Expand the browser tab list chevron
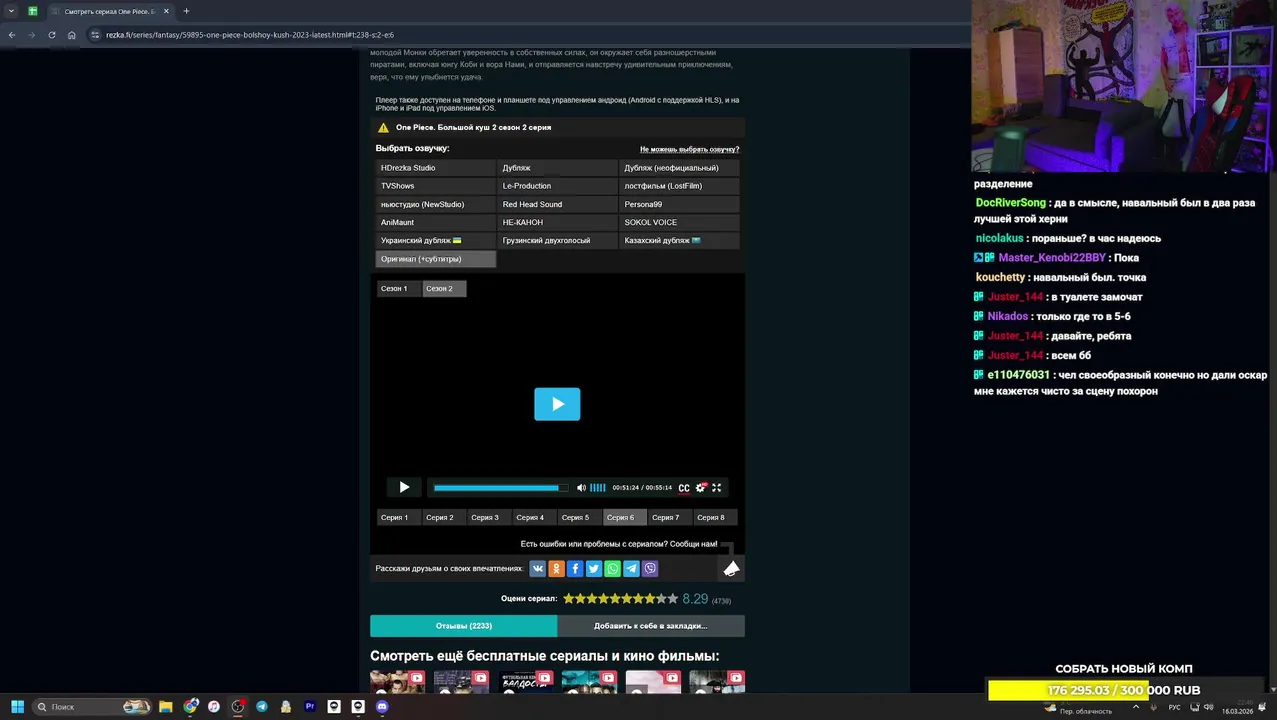The height and width of the screenshot is (720, 1277). click(x=11, y=11)
